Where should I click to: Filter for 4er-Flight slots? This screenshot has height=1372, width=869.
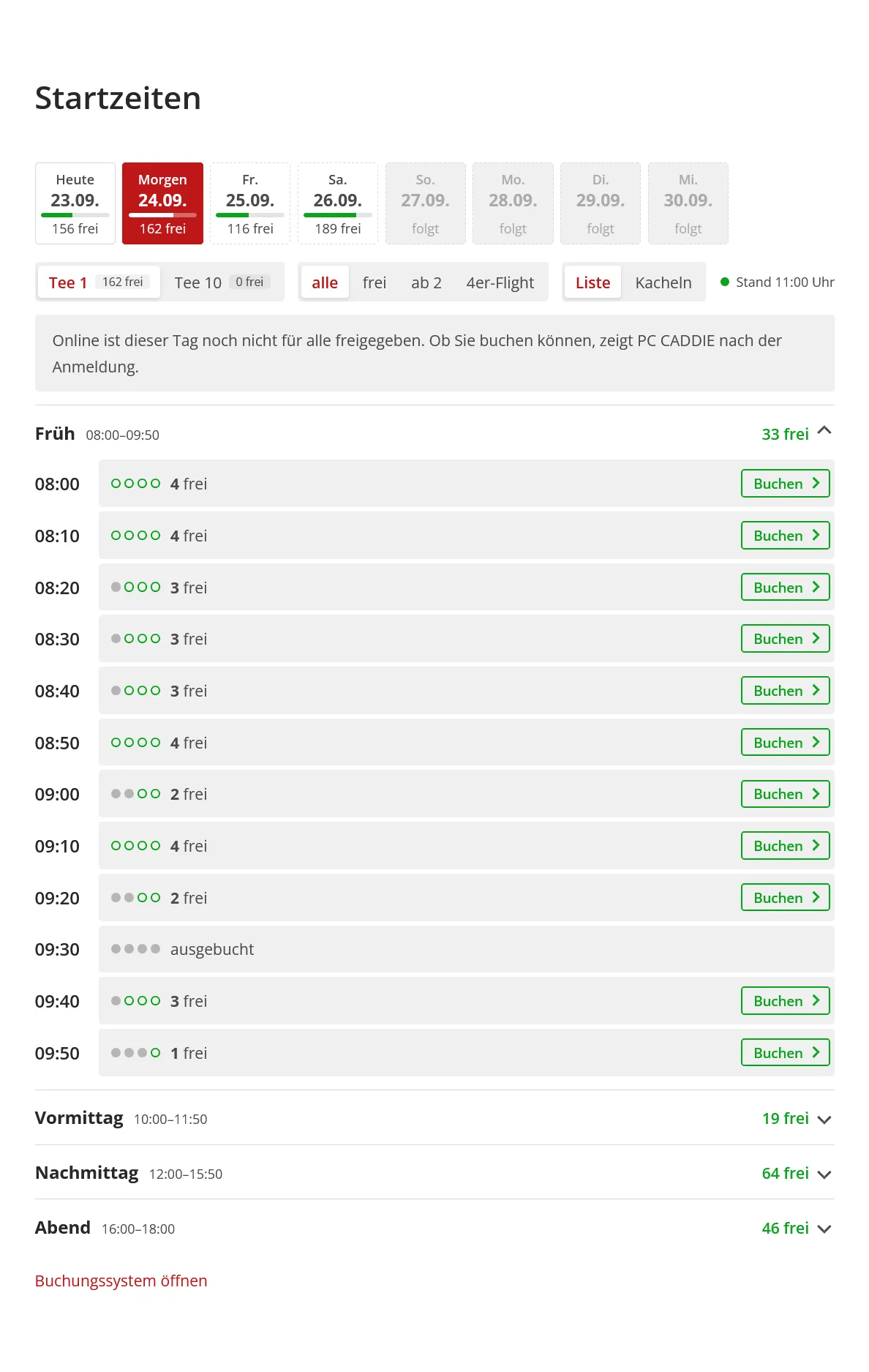500,282
